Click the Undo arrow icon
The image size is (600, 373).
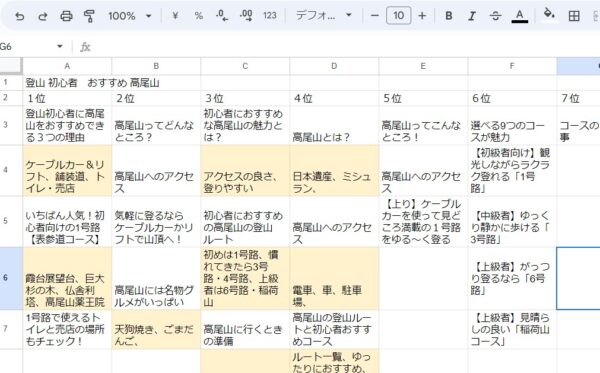coord(20,16)
